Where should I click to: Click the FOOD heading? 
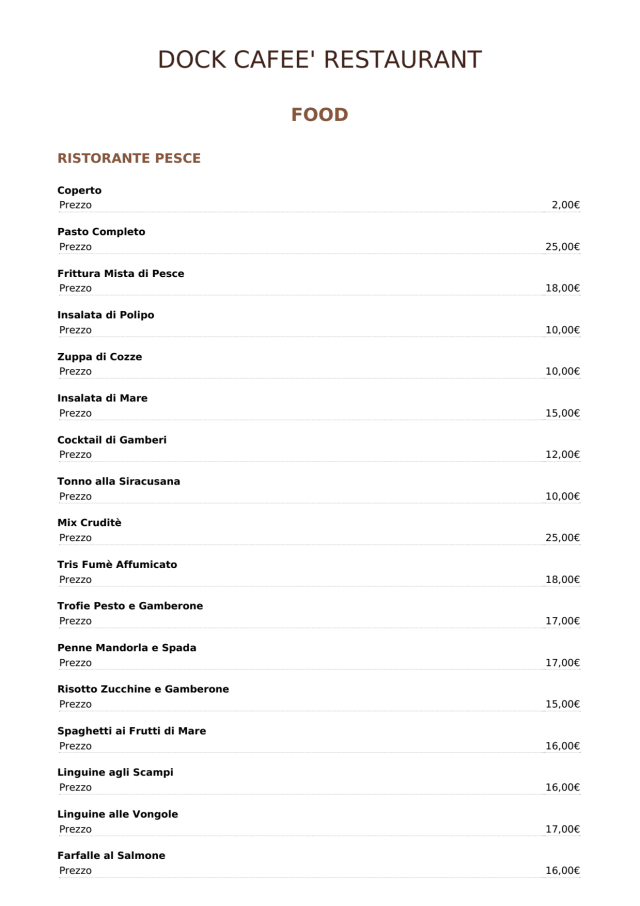click(x=320, y=115)
